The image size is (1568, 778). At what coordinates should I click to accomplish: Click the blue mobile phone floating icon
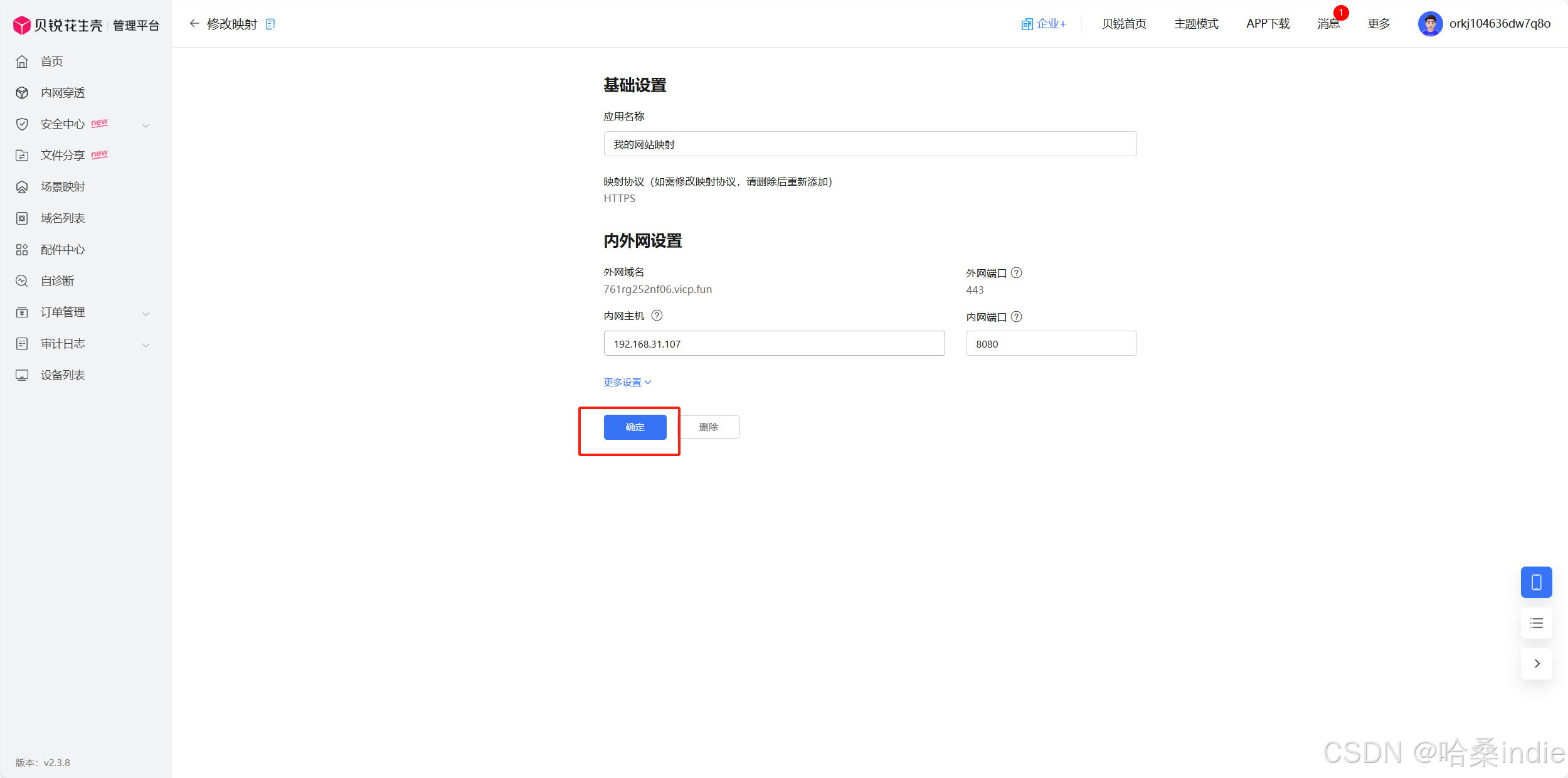pos(1536,582)
